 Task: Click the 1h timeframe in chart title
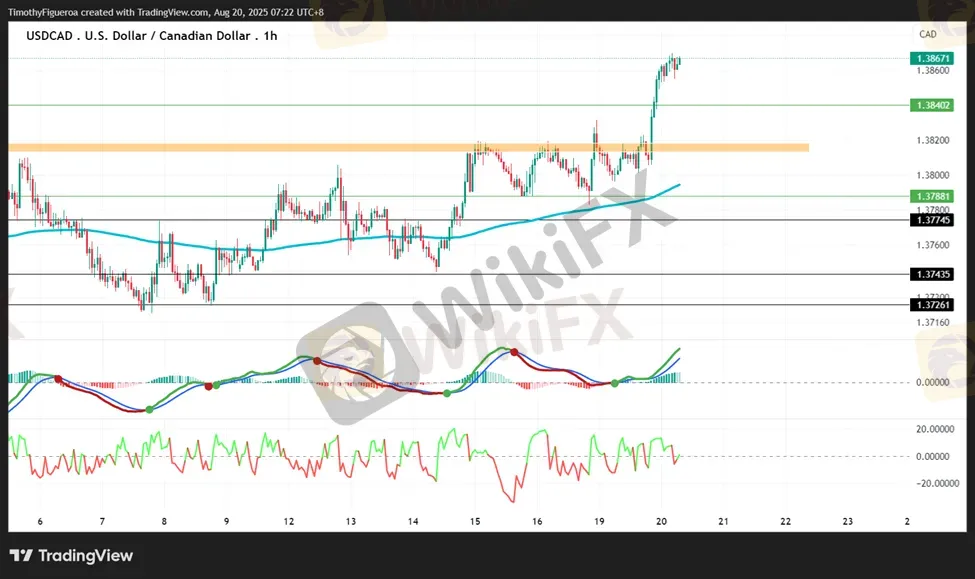coord(270,35)
